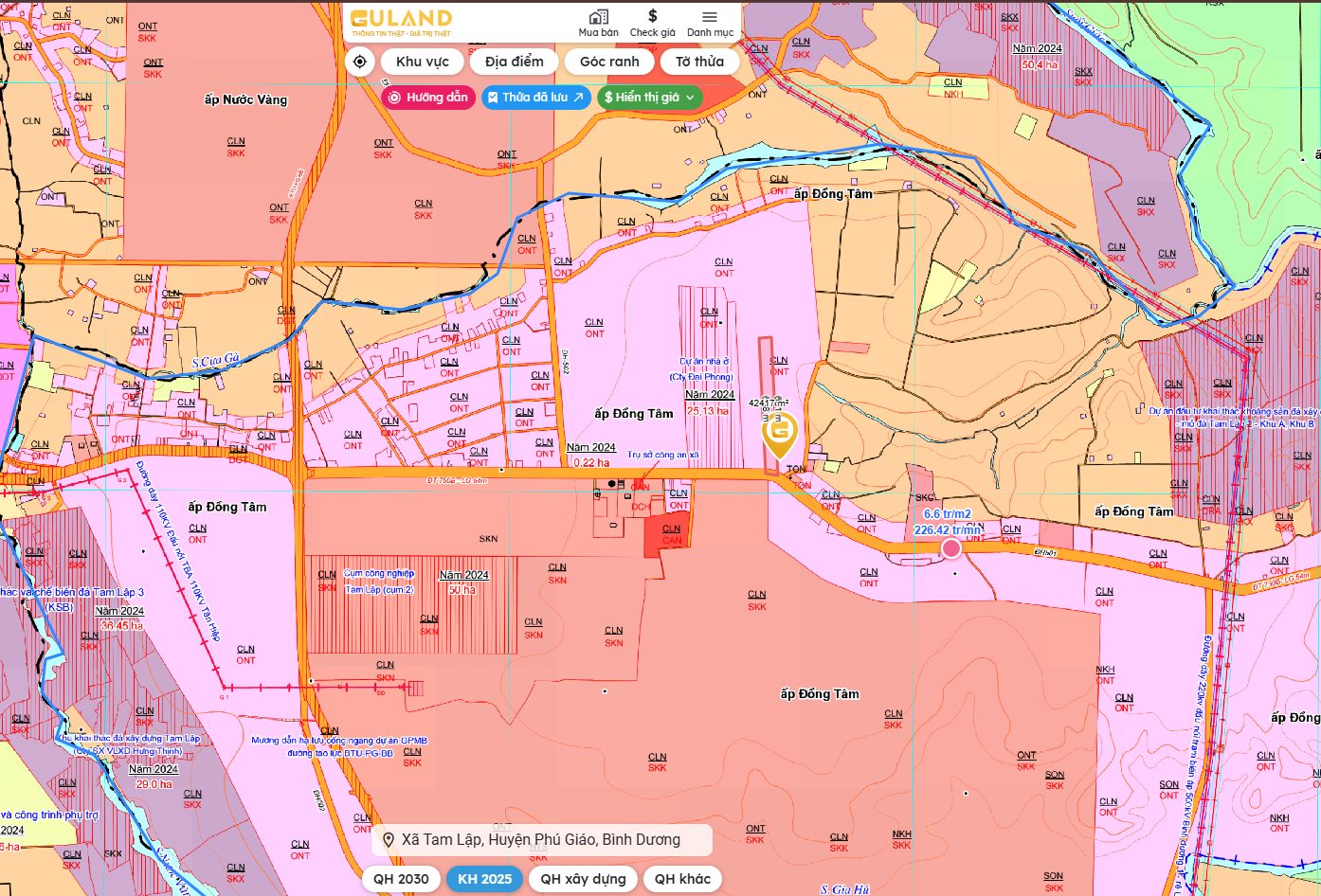
Task: Expand the Hiển thị giá dropdown
Action: [650, 98]
